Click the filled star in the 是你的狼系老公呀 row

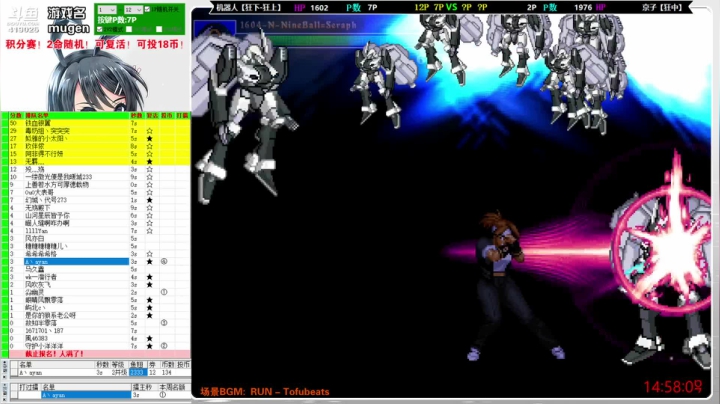pyautogui.click(x=149, y=315)
